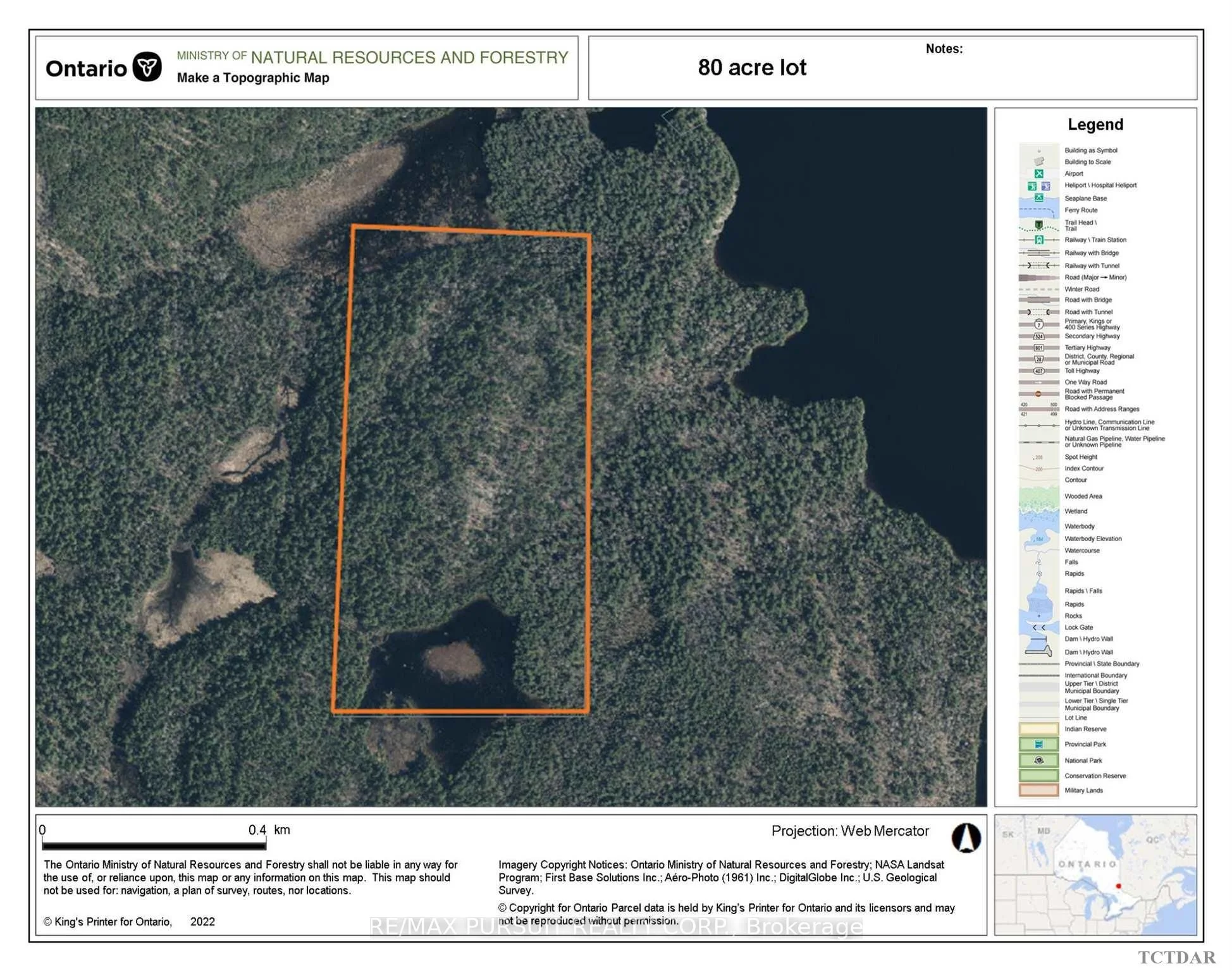Image resolution: width=1232 pixels, height=971 pixels.
Task: Click the Building to Scale symbol
Action: (1038, 162)
